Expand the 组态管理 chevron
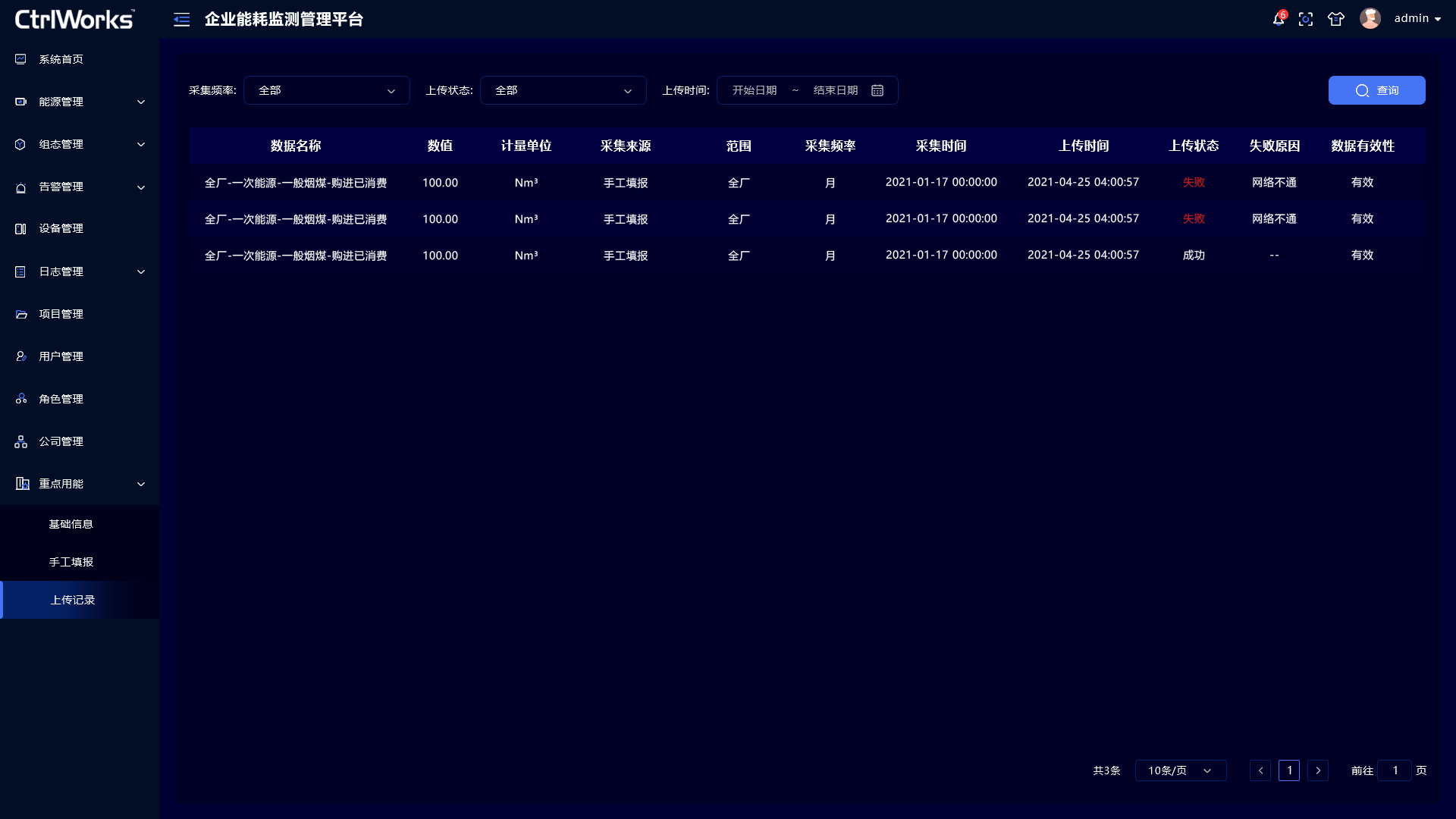This screenshot has width=1456, height=819. (141, 144)
